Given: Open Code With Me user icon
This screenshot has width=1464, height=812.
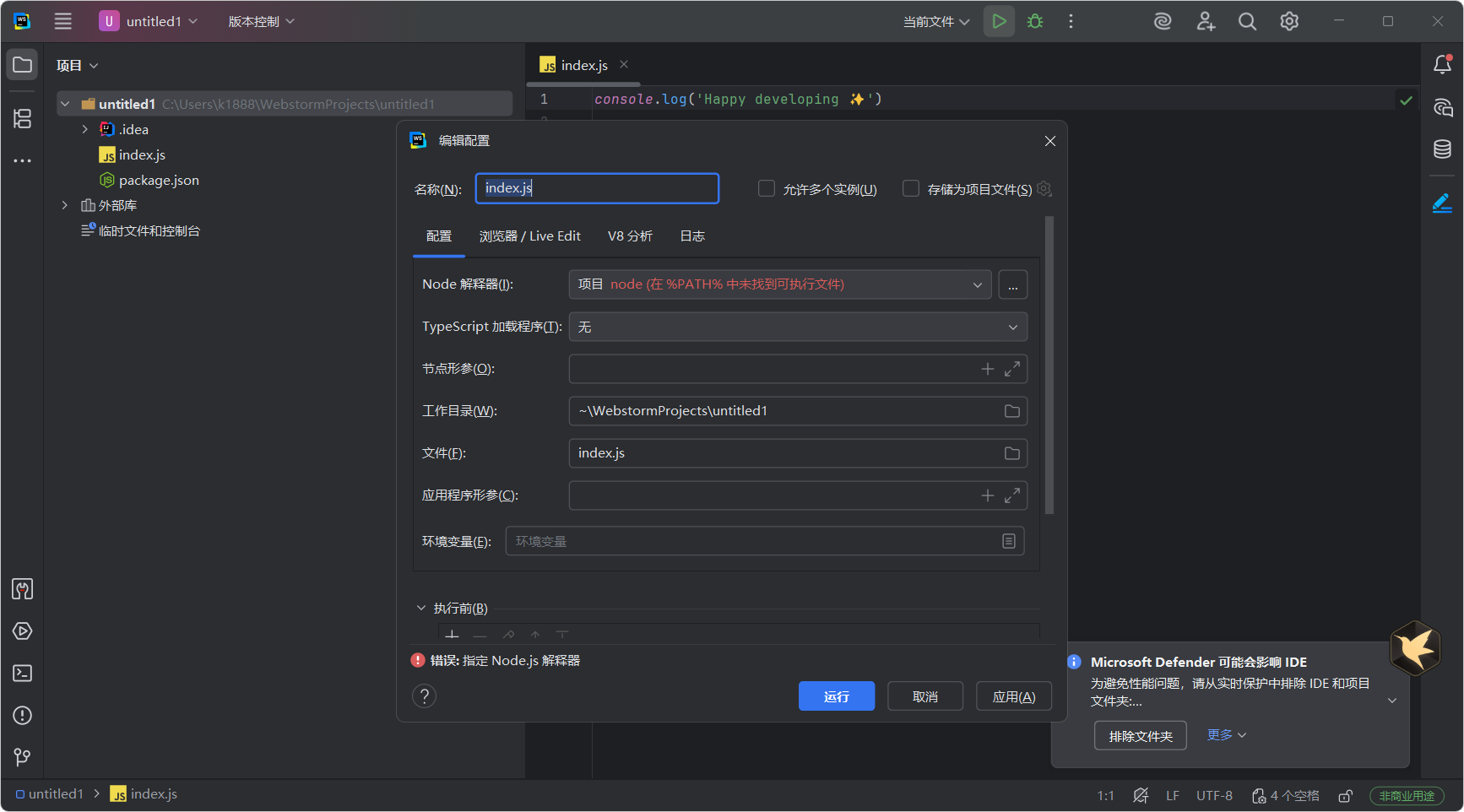Looking at the screenshot, I should tap(1206, 21).
